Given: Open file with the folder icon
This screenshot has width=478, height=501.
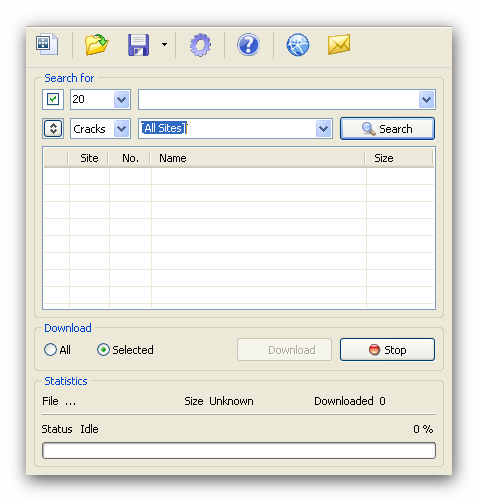Looking at the screenshot, I should pos(96,44).
